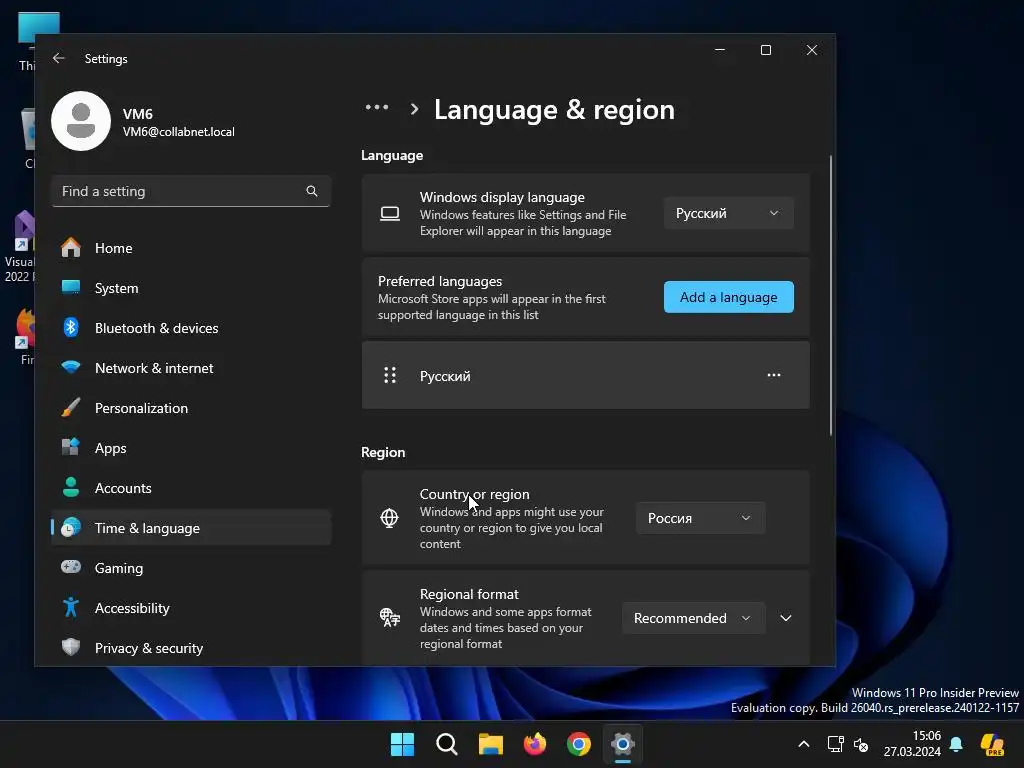The image size is (1024, 768).
Task: Expand the Regional format section chevron
Action: coord(786,618)
